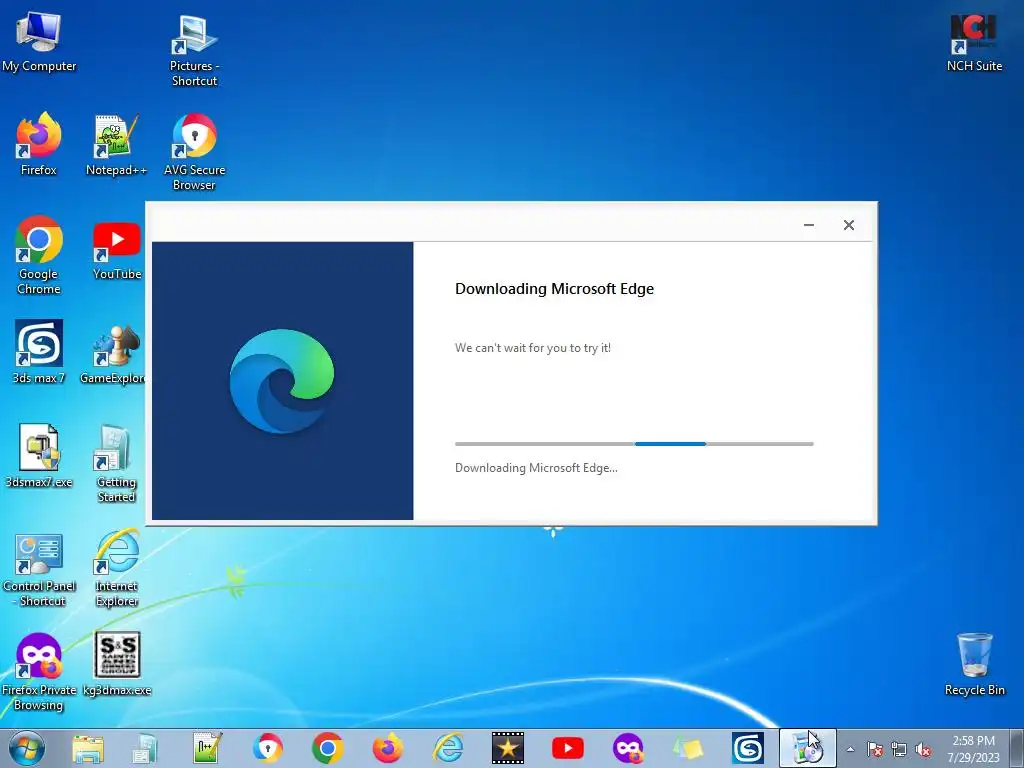Click the 'Downloading Microsoft Edge...' status text
This screenshot has width=1024, height=768.
[536, 468]
